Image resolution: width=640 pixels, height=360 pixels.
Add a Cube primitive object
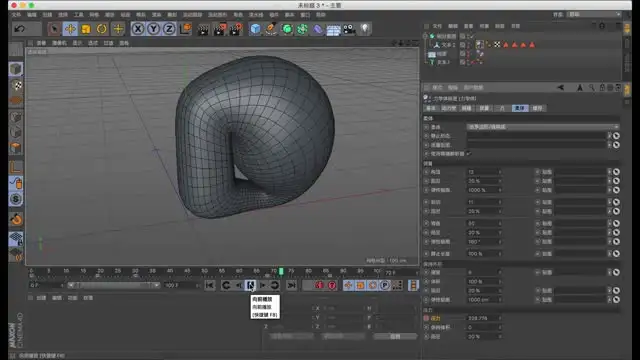click(x=255, y=29)
